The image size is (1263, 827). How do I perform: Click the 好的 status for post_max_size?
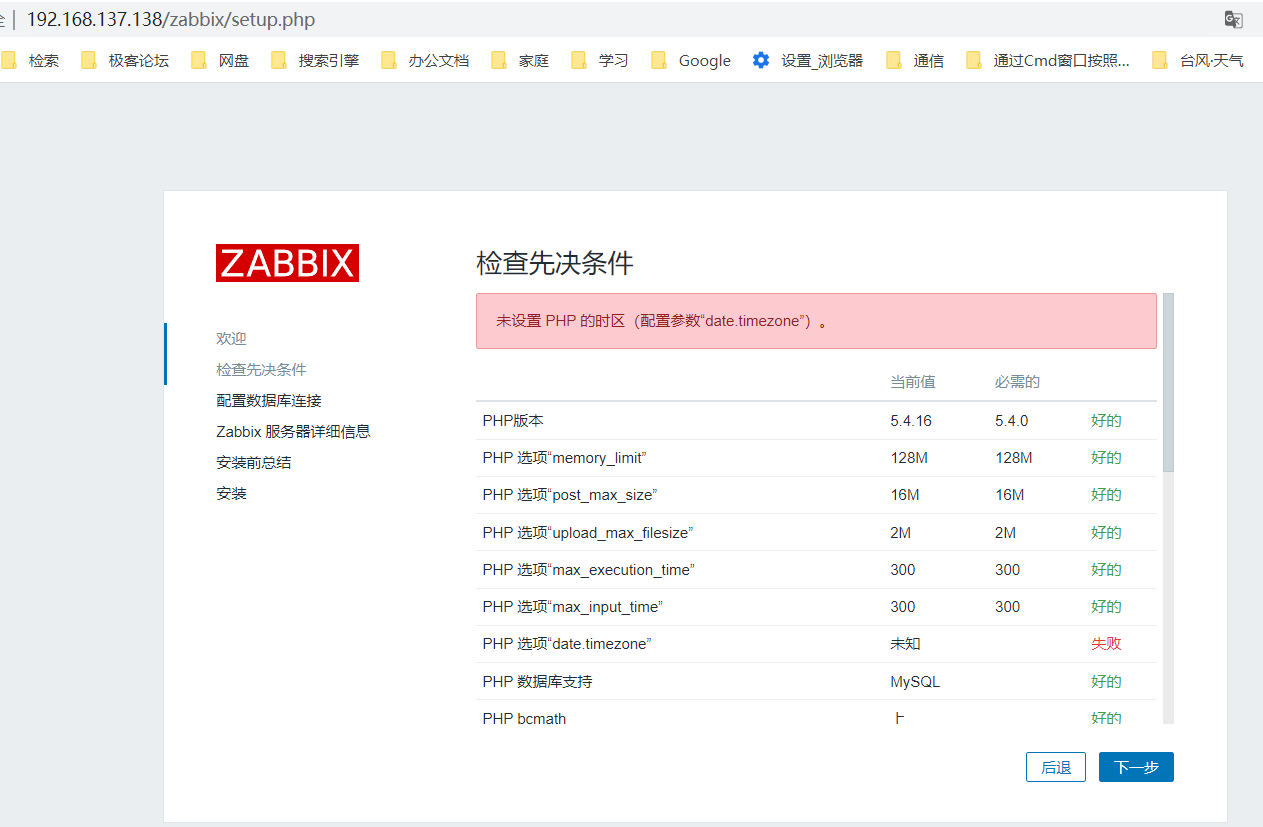pos(1106,495)
